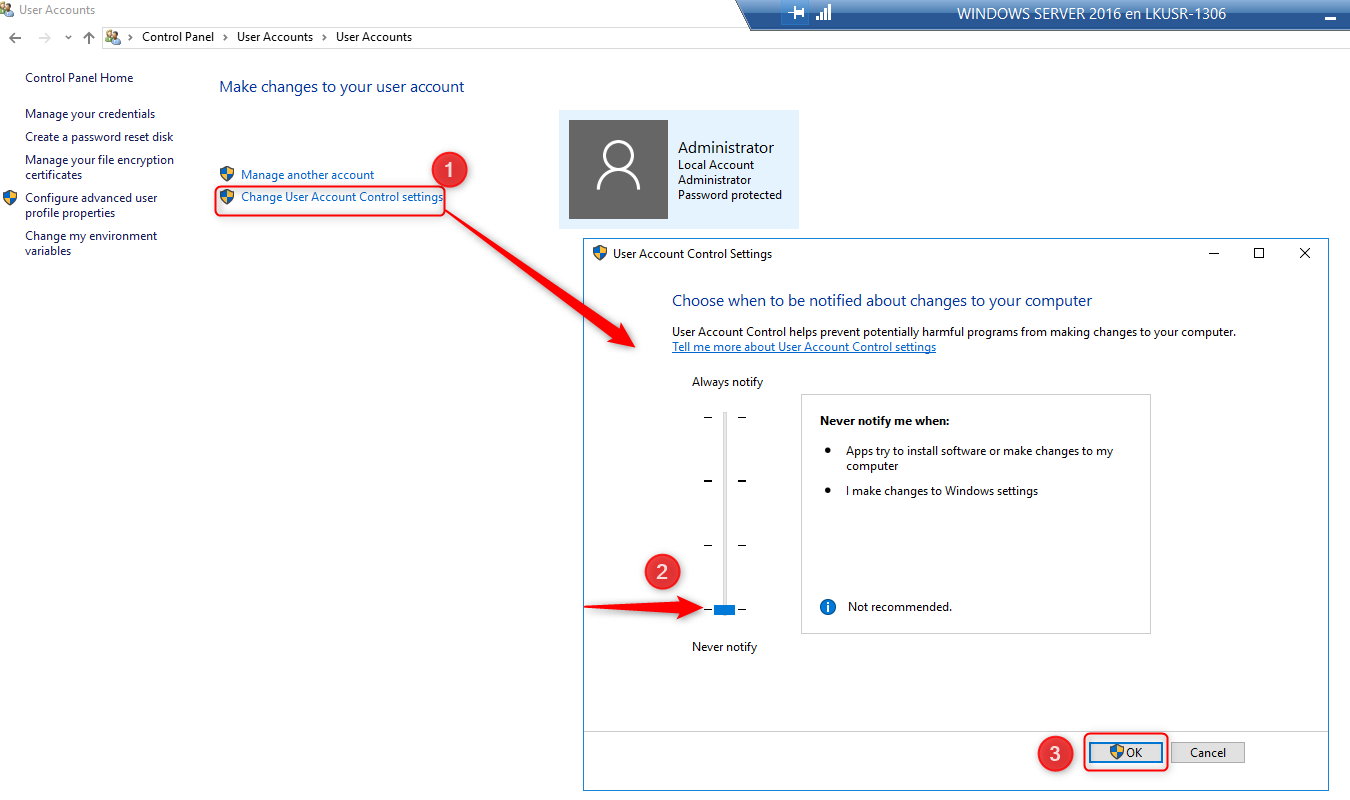Click the User Accounts address bar icon
Viewport: 1350px width, 800px height.
click(113, 37)
